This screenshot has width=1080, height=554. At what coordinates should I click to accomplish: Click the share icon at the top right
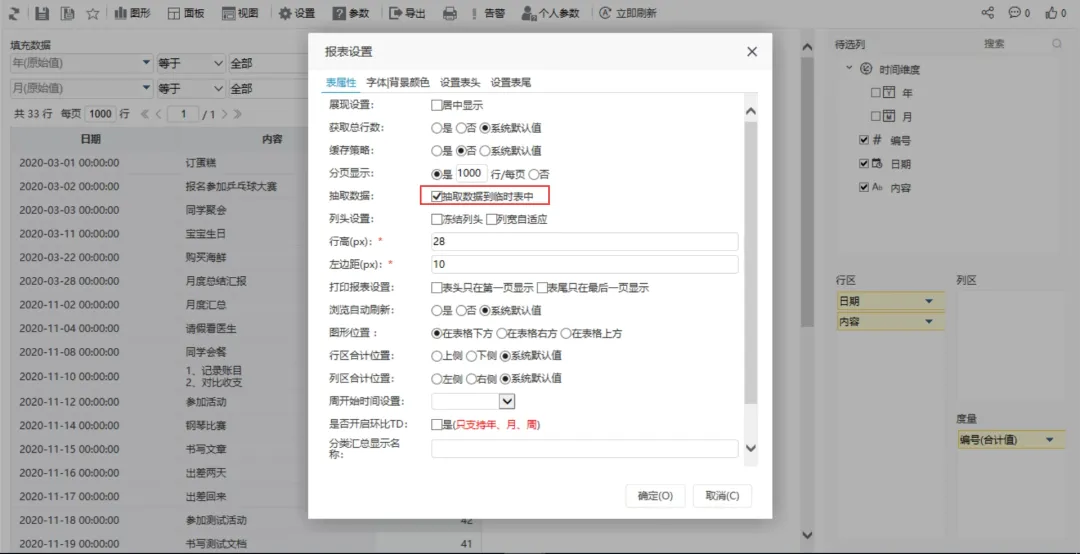[x=988, y=12]
